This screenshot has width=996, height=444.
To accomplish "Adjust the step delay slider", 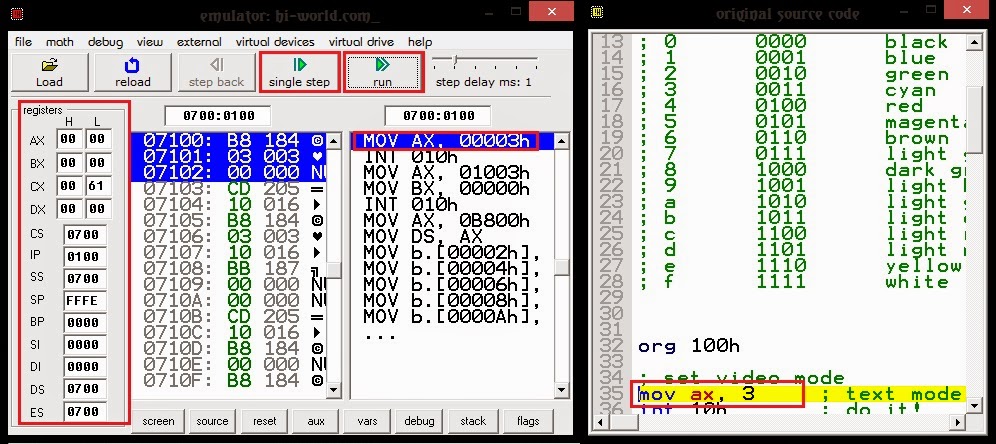I will (455, 62).
